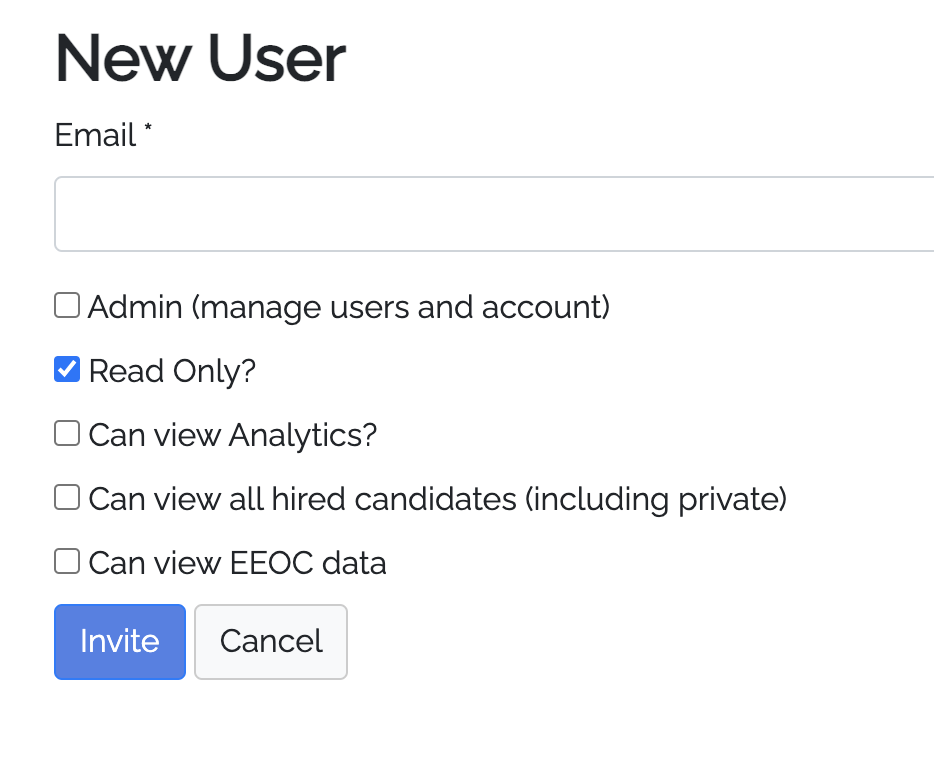Enable the Can view EEOC data checkbox

(67, 562)
